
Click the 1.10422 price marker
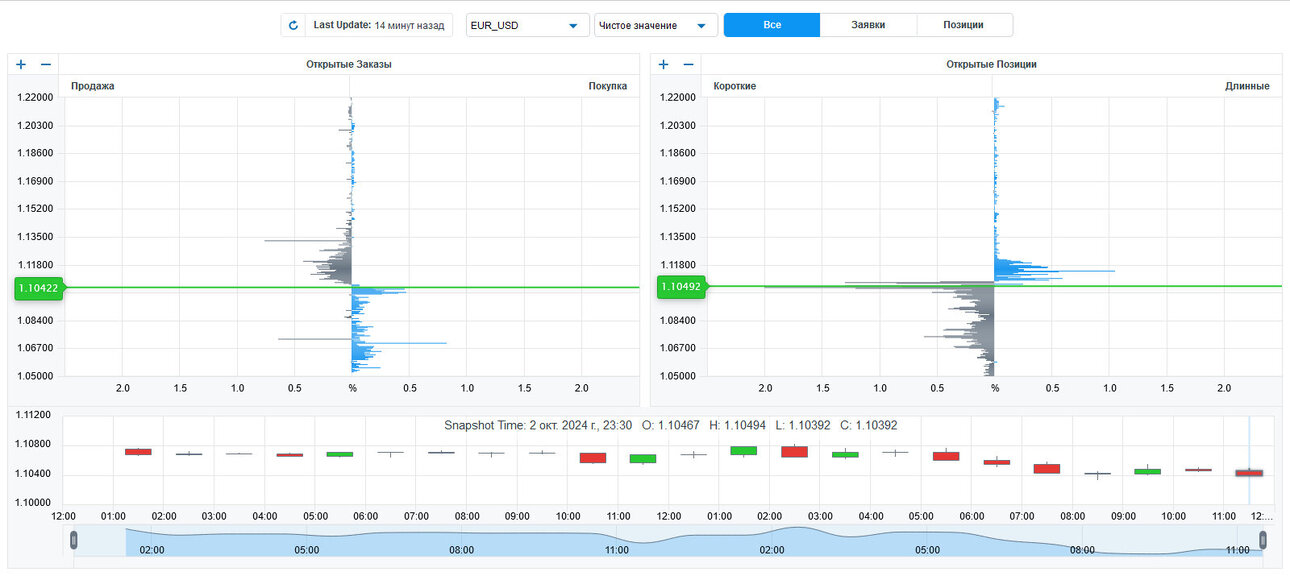39,288
